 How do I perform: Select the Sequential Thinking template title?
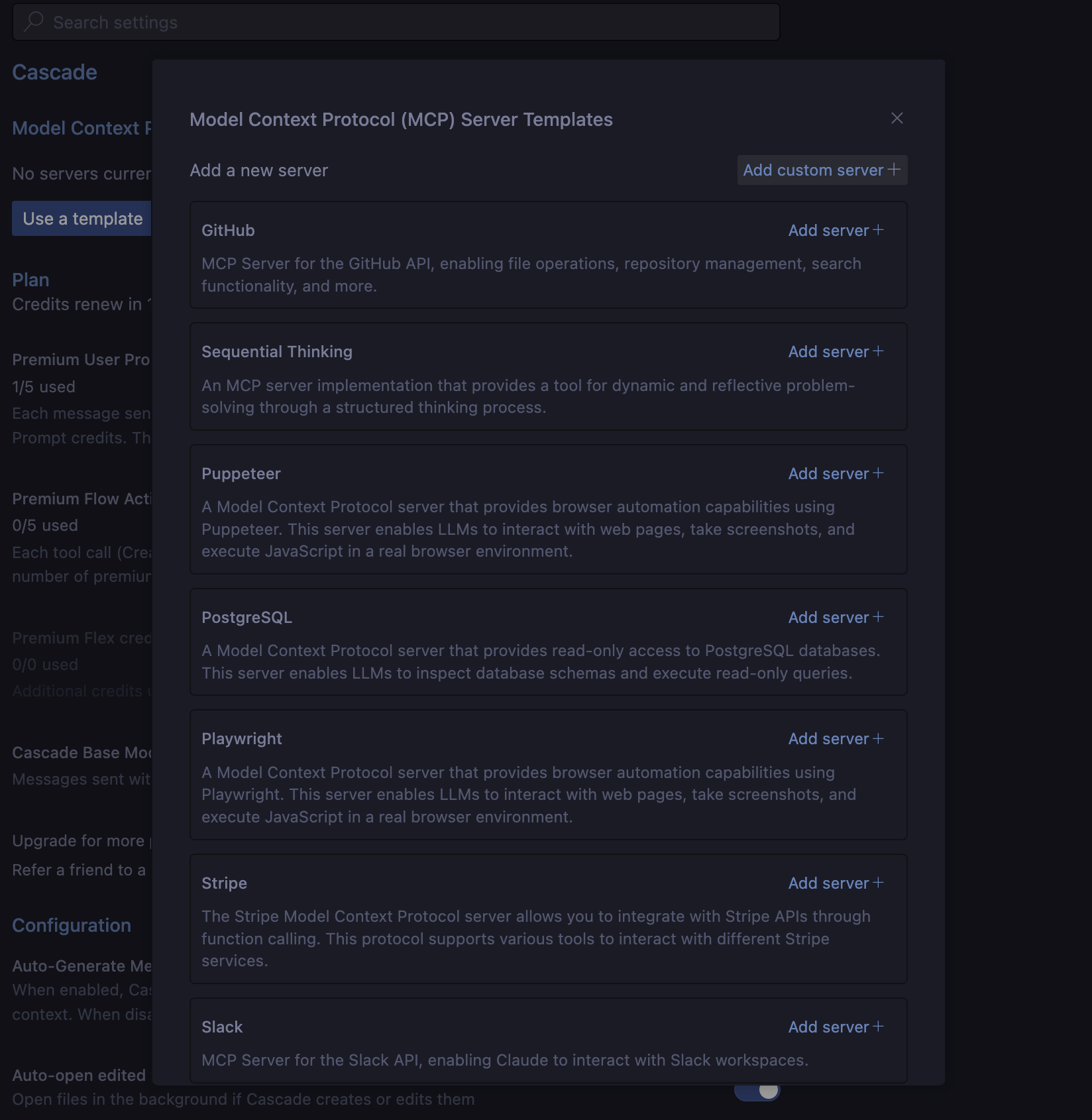click(277, 352)
